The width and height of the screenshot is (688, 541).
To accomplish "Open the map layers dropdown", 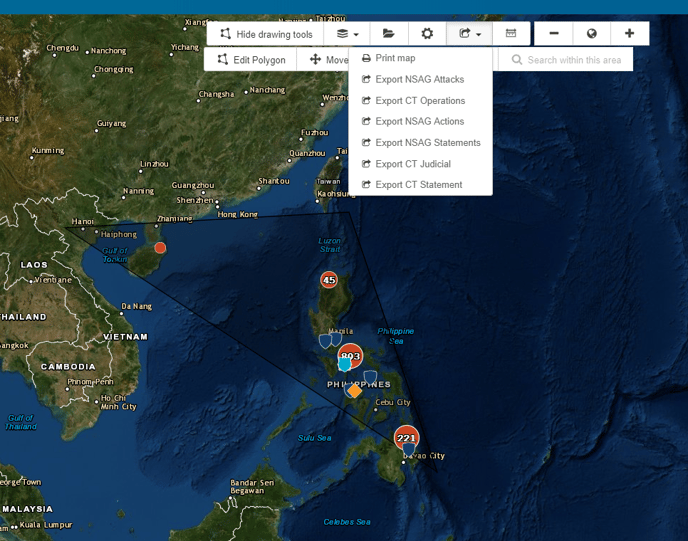I will tap(348, 34).
